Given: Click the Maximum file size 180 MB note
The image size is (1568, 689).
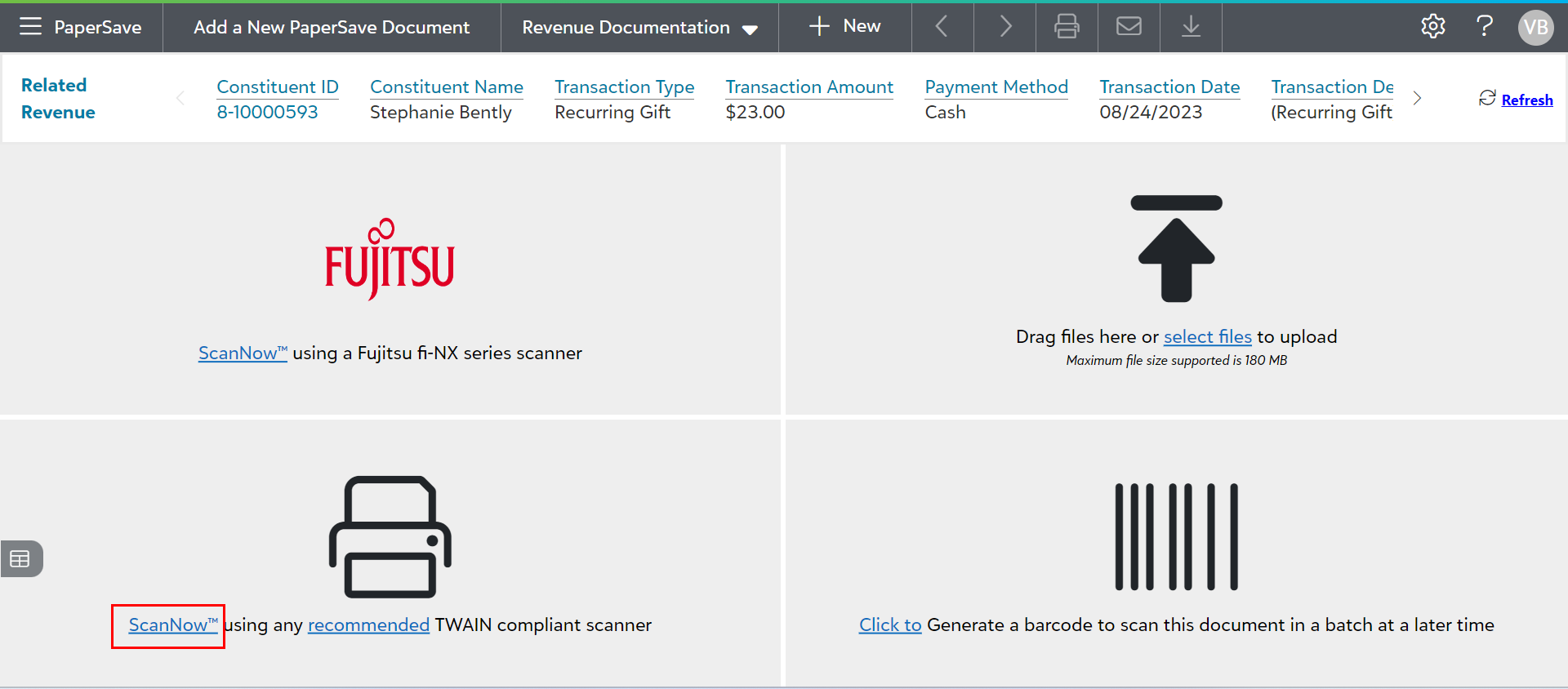Looking at the screenshot, I should (1176, 361).
